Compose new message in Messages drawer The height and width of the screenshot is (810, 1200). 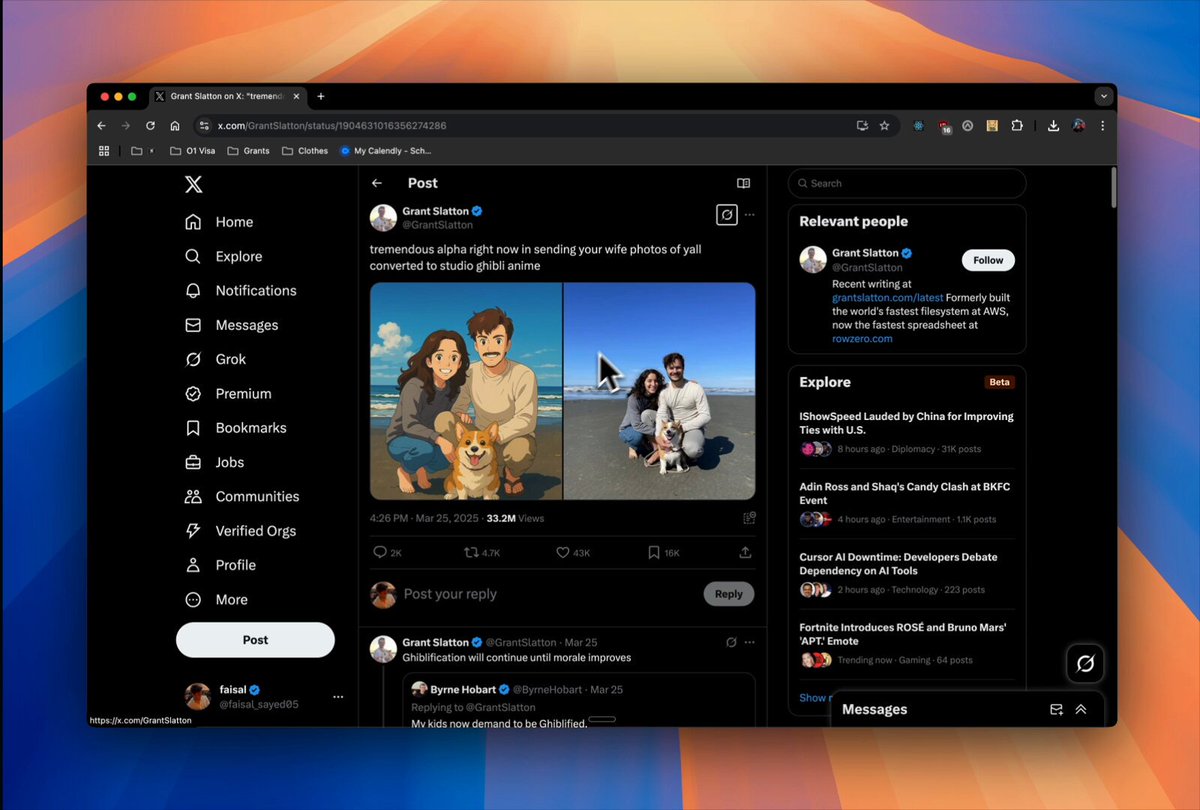point(1056,709)
